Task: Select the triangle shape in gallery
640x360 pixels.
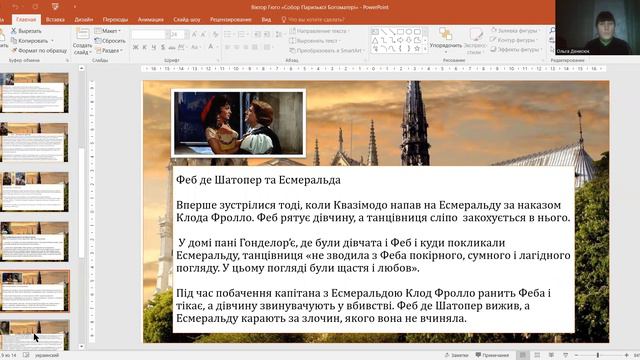Action: click(375, 40)
